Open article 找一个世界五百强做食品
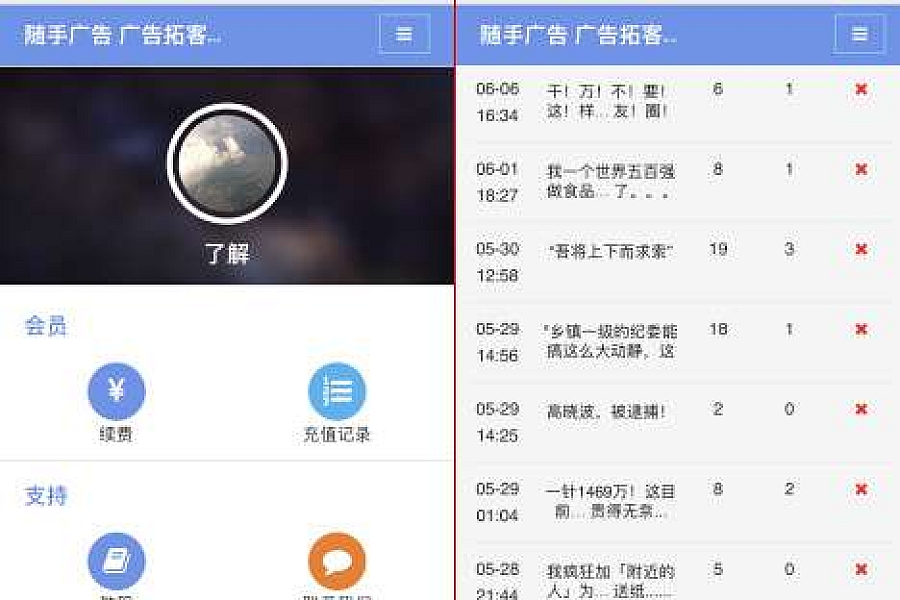Image resolution: width=900 pixels, height=600 pixels. (x=610, y=181)
